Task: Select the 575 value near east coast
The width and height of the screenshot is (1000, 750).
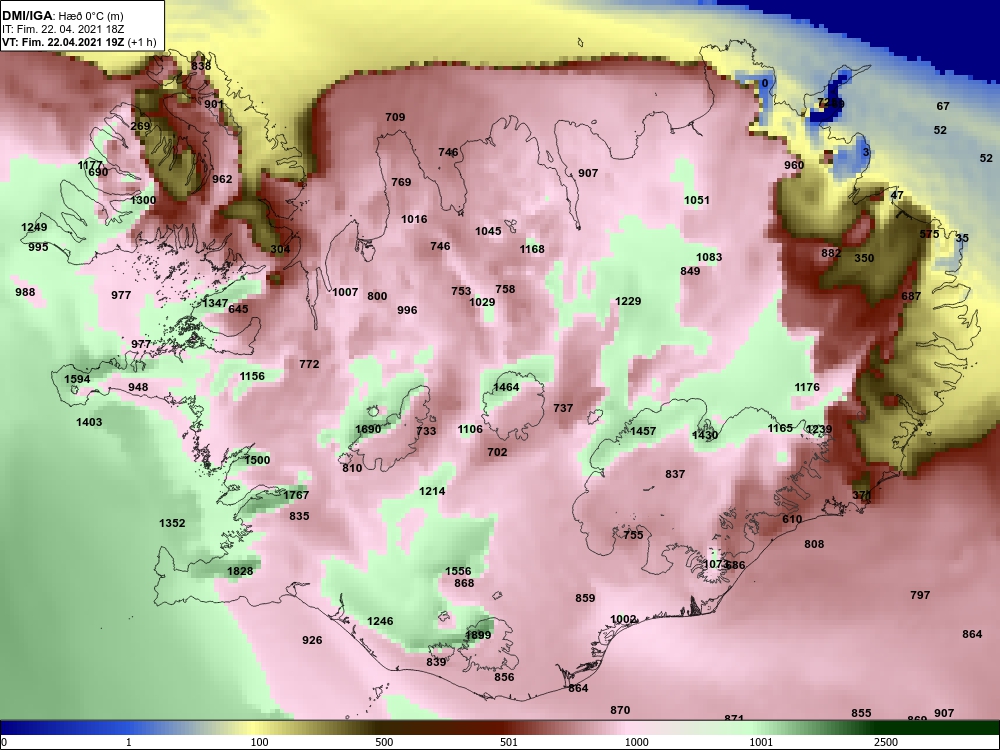Action: click(x=929, y=233)
